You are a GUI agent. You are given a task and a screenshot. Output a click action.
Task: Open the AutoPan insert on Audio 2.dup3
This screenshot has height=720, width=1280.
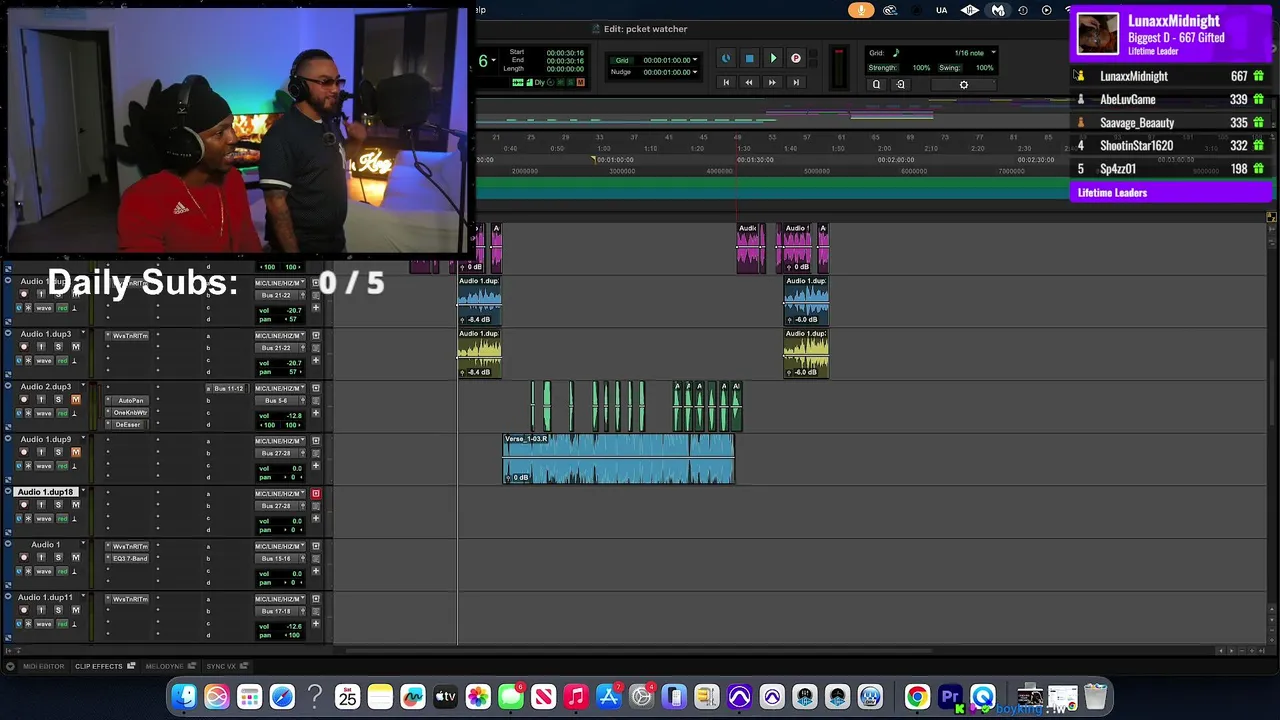(130, 401)
